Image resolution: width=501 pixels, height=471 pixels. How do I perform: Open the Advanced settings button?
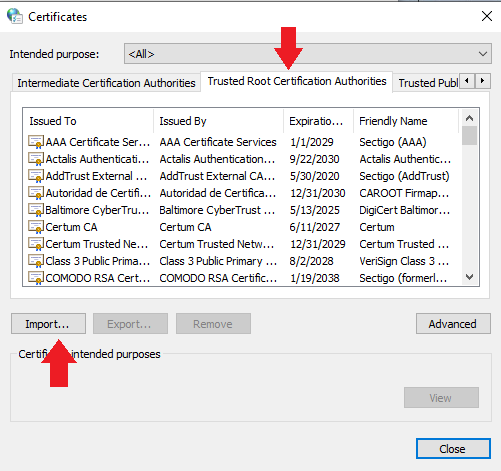pyautogui.click(x=453, y=324)
